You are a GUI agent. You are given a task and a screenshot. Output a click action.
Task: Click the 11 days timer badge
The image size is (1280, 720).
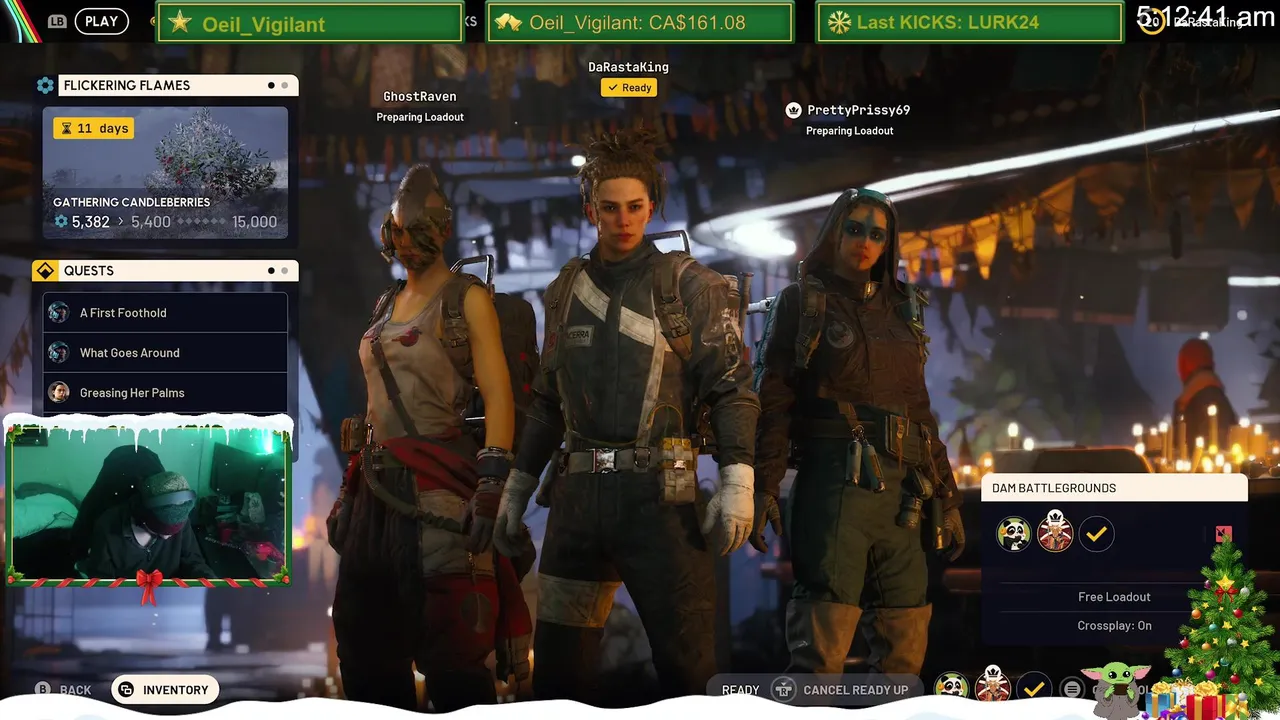click(94, 128)
